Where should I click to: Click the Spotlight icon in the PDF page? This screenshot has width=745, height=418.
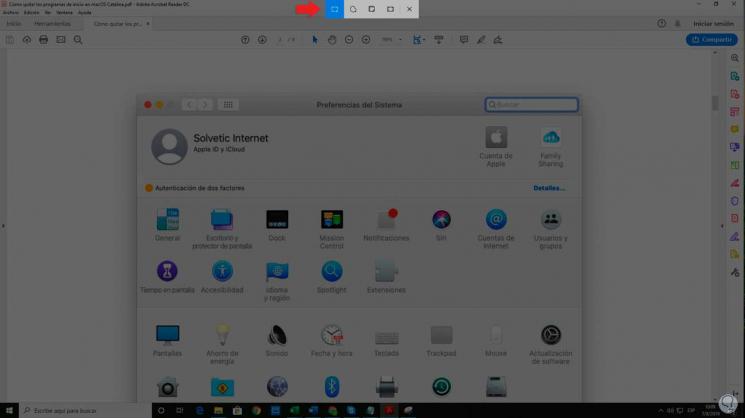tap(332, 272)
